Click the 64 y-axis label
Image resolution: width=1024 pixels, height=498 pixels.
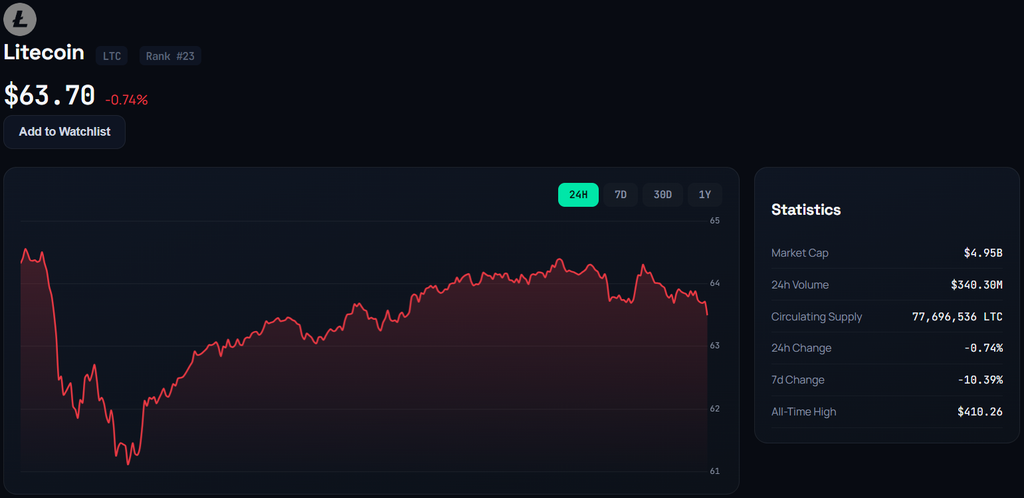pyautogui.click(x=714, y=283)
